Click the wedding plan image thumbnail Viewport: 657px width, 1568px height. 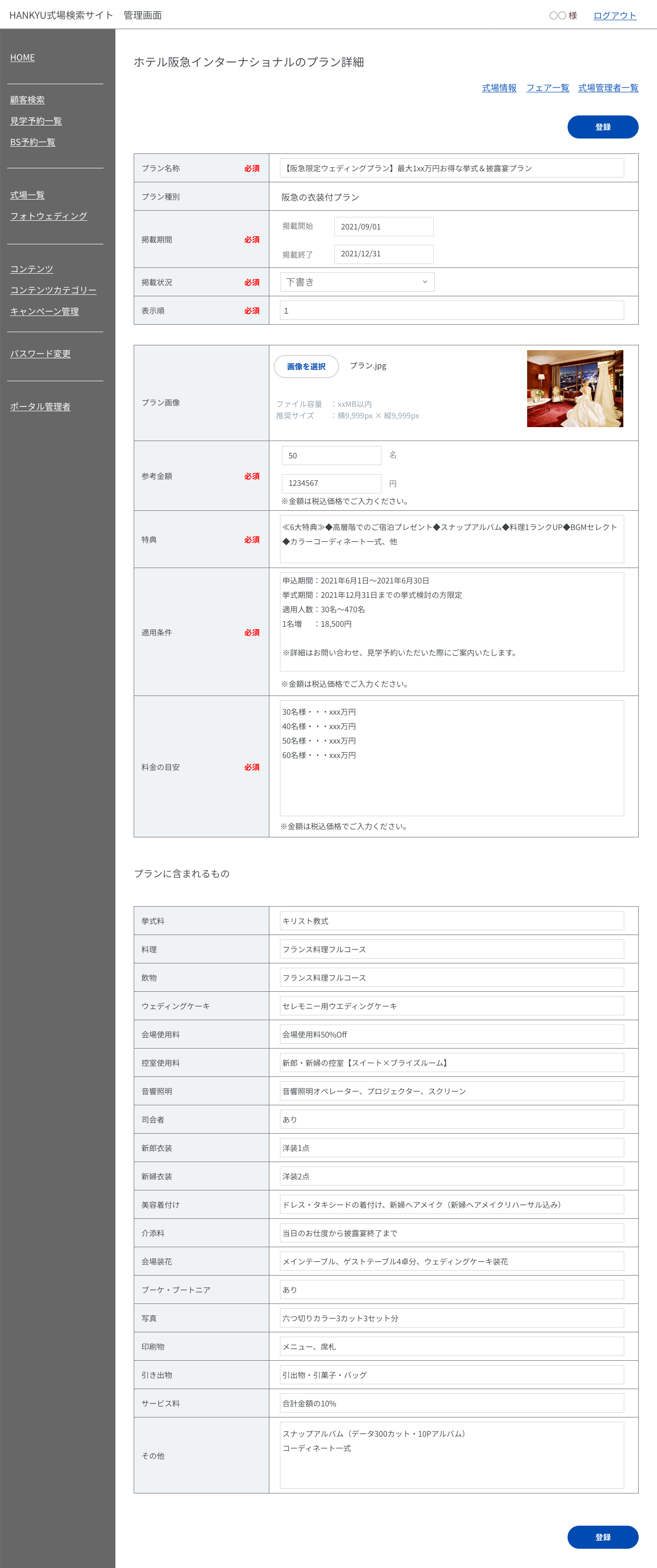[x=574, y=388]
